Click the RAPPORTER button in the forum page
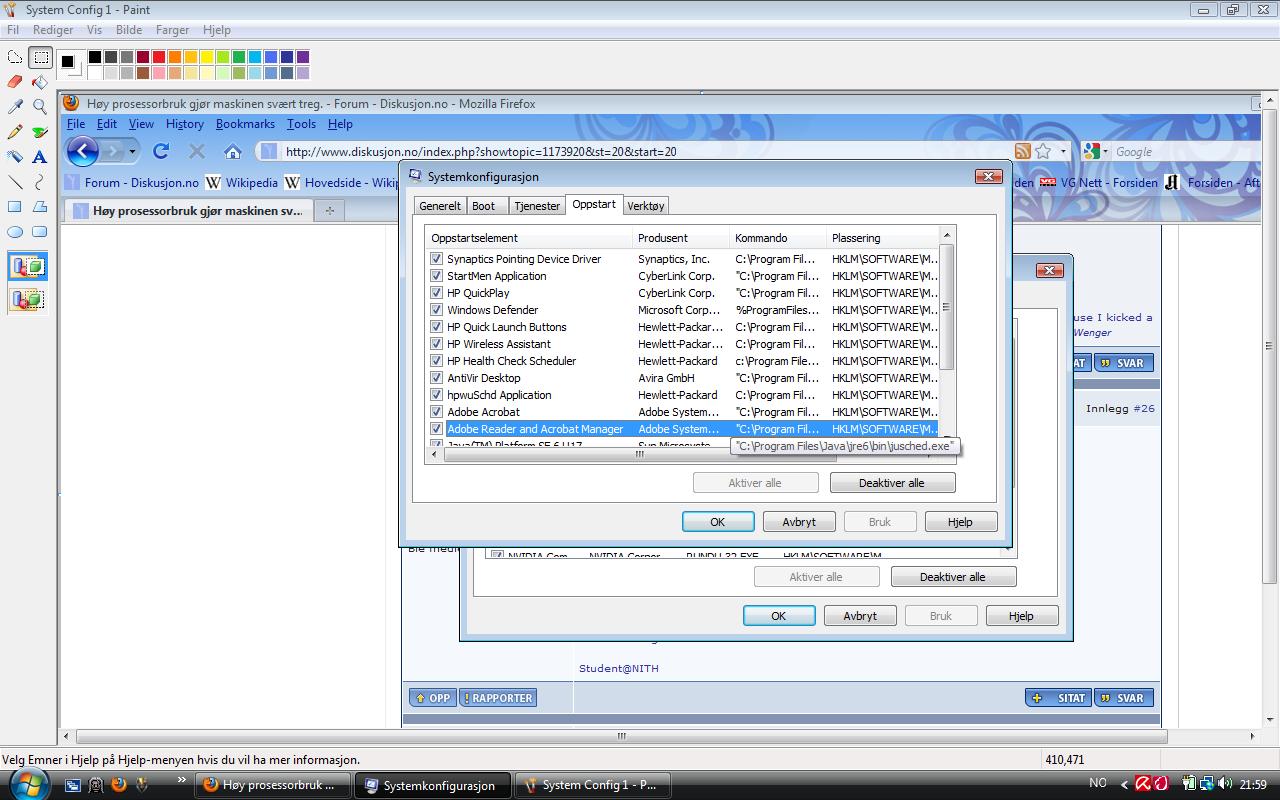 tap(498, 697)
